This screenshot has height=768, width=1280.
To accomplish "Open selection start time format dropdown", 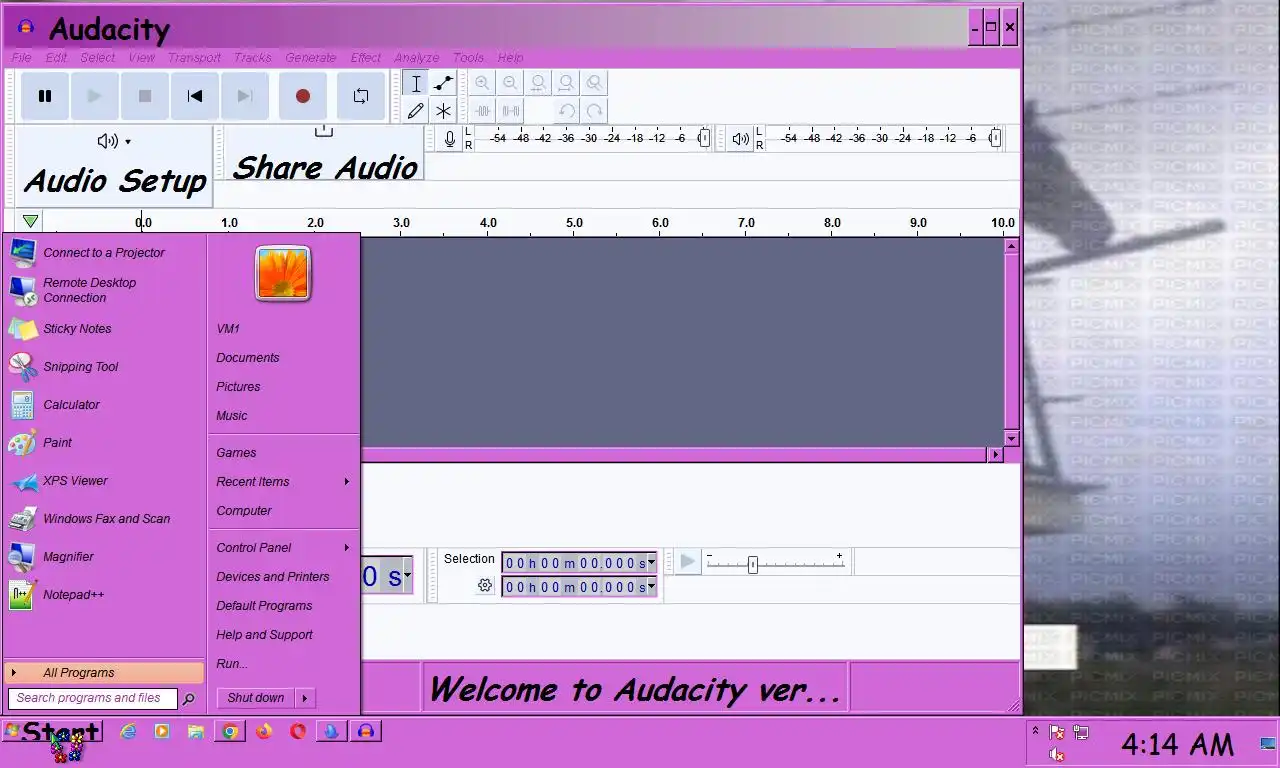I will 651,562.
